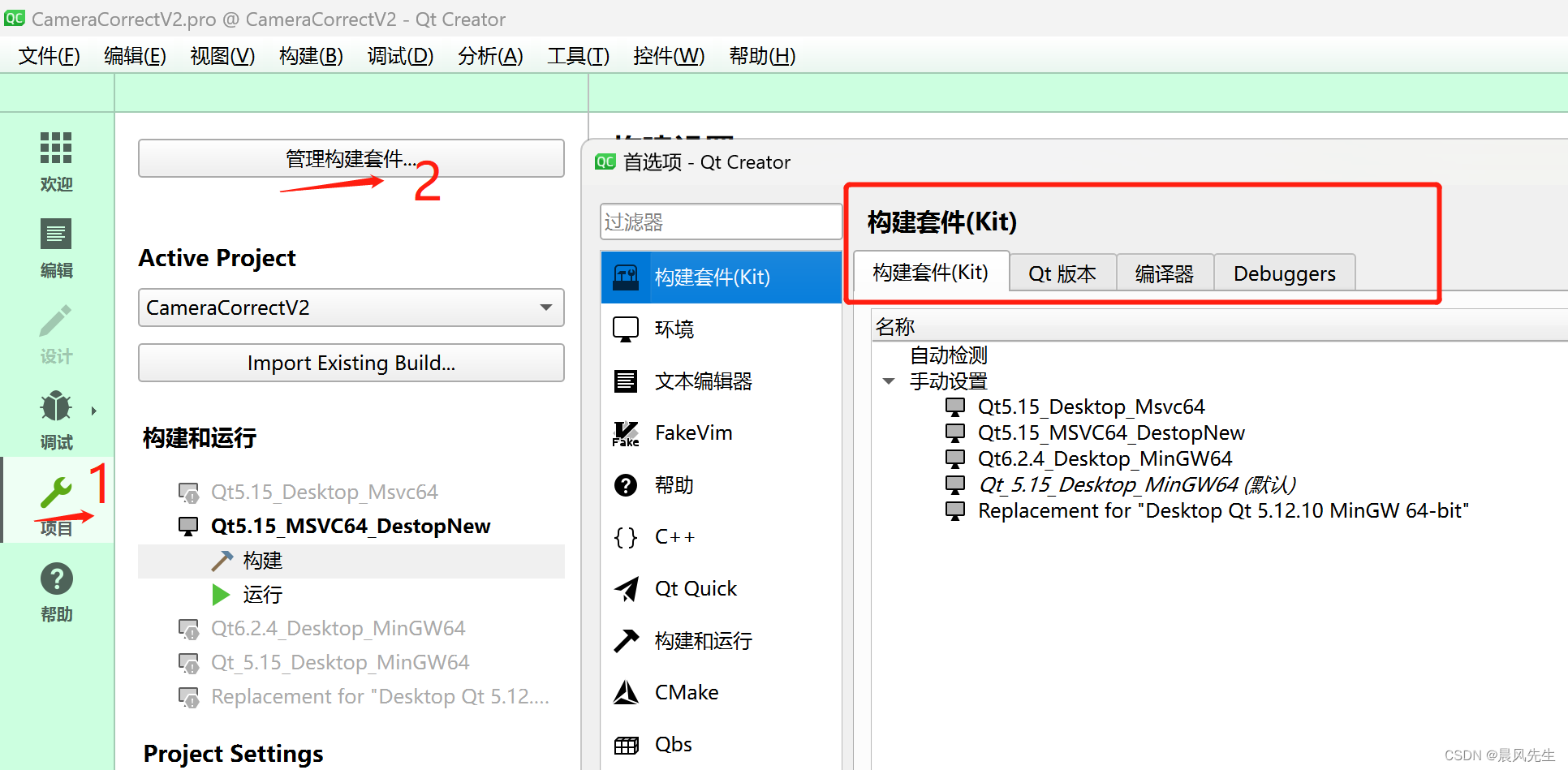Click the 管理构建套件... button
1568x770 pixels.
(351, 158)
